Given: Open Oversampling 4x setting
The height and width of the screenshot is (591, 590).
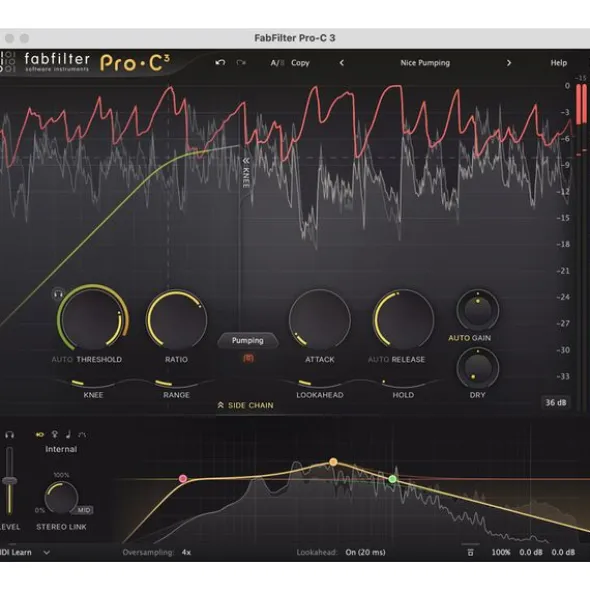Looking at the screenshot, I should coord(157,553).
